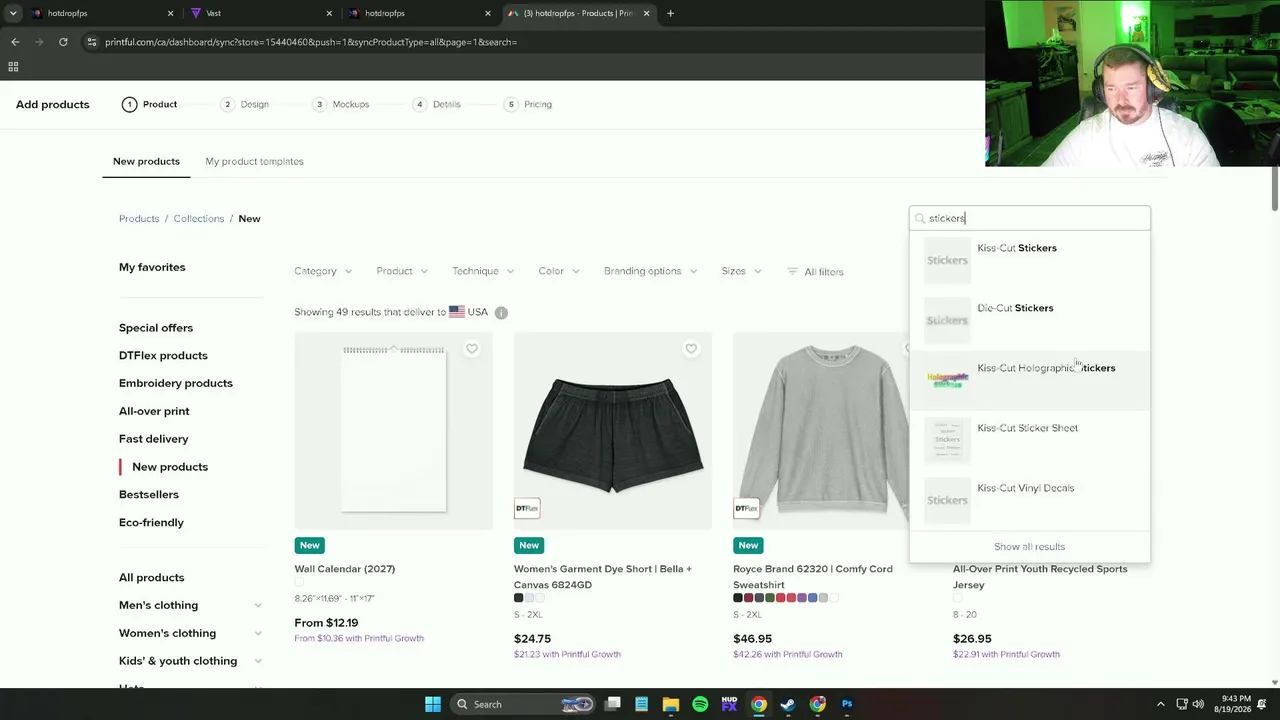The height and width of the screenshot is (720, 1280).
Task: Open the Notepad icon on the taskbar
Action: (x=642, y=704)
